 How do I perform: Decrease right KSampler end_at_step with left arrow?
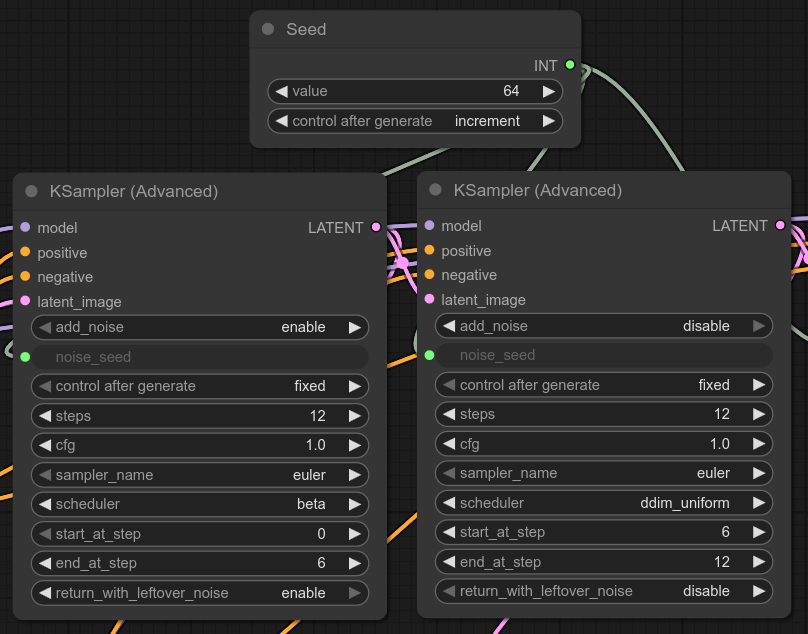pyautogui.click(x=449, y=562)
